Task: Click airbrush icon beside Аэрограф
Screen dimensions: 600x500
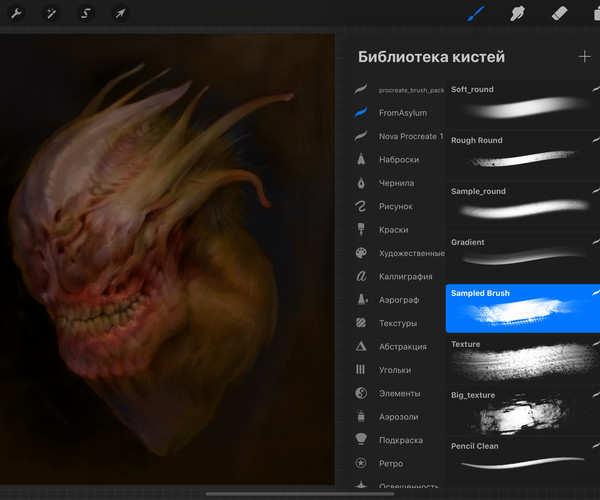Action: pyautogui.click(x=362, y=300)
